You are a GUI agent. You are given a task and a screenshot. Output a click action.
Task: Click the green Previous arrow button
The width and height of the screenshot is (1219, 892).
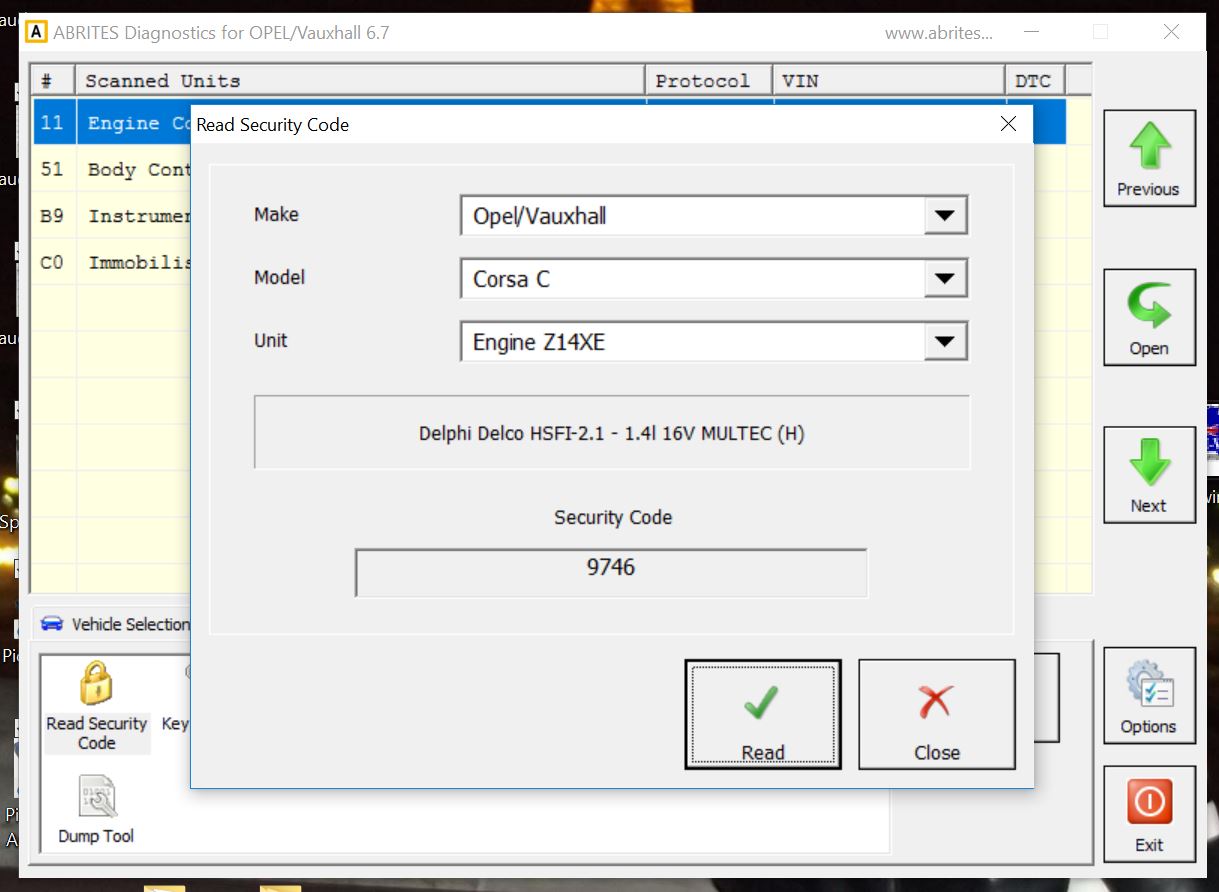[x=1149, y=158]
